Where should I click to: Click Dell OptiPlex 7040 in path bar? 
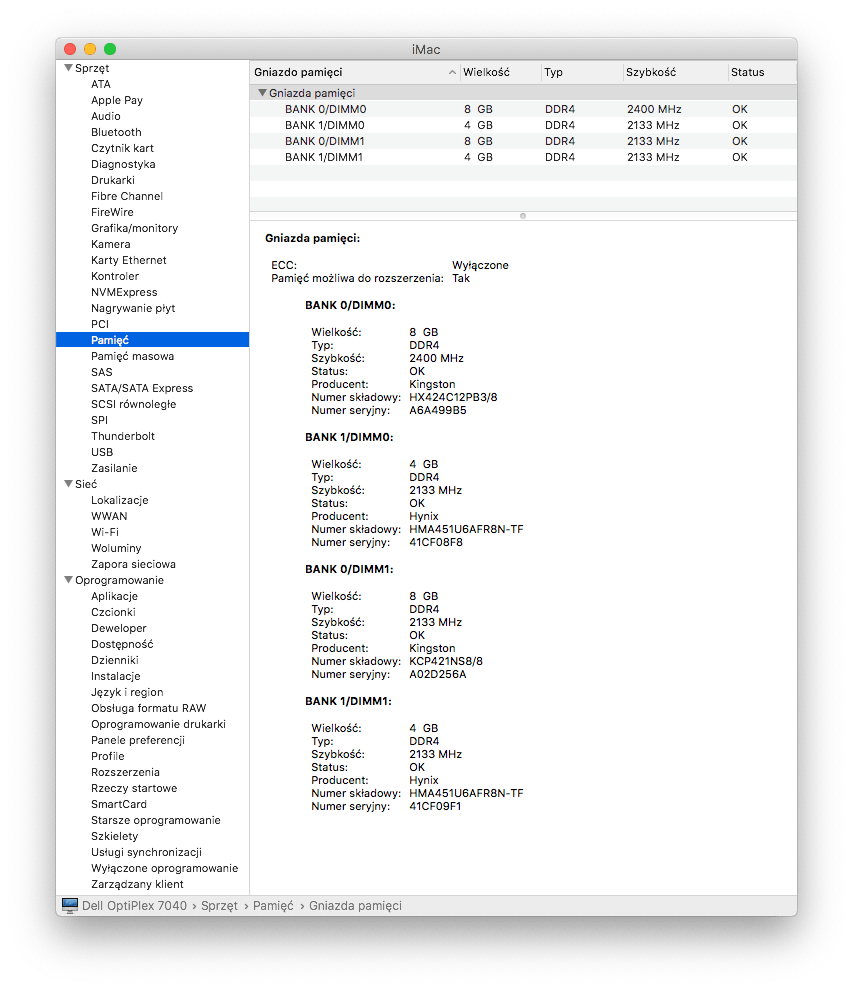pyautogui.click(x=133, y=905)
